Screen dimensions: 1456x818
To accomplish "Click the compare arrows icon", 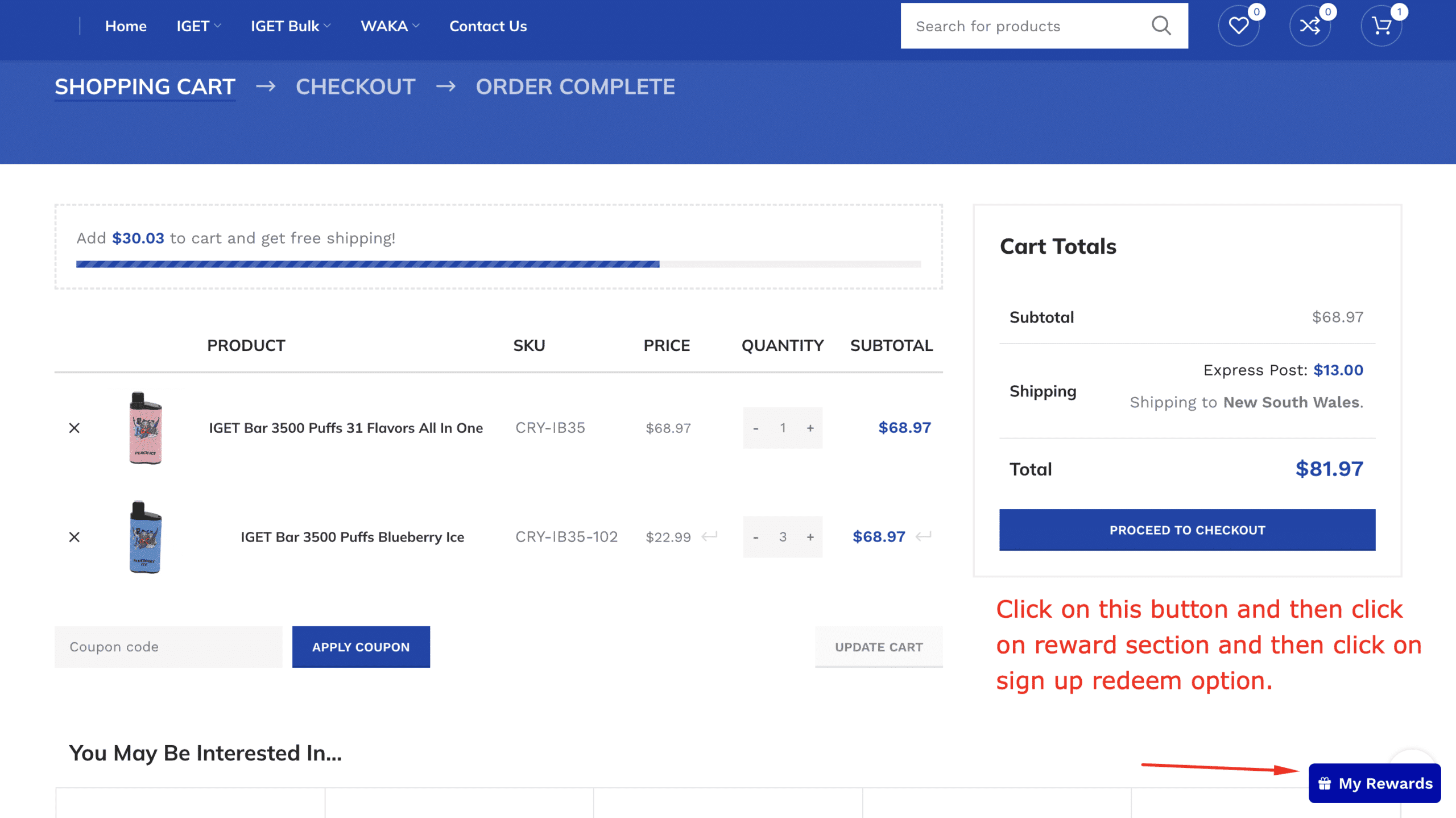I will click(x=1310, y=26).
